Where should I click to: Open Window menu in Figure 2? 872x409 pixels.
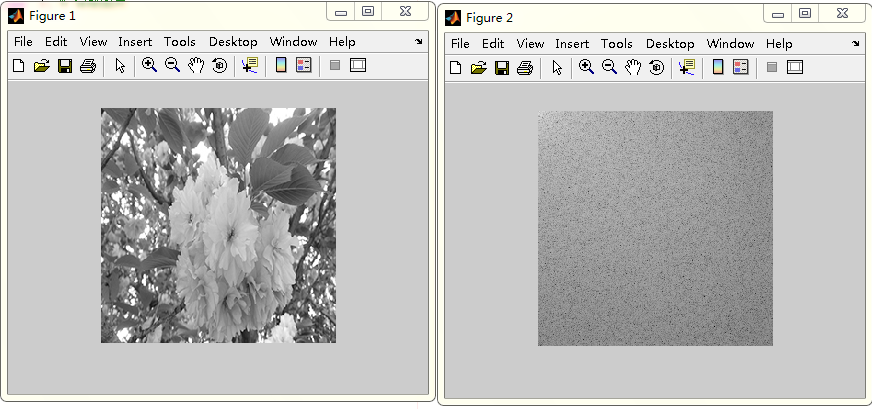pos(730,43)
